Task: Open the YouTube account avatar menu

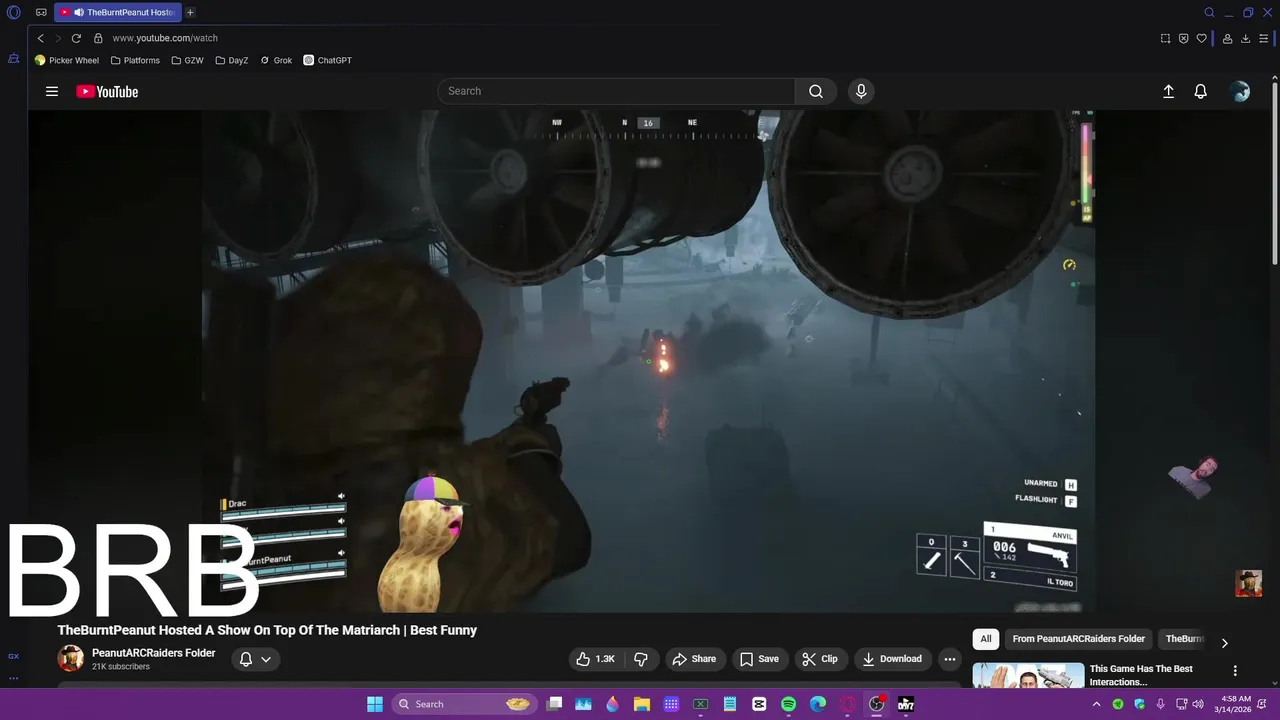Action: coord(1241,91)
